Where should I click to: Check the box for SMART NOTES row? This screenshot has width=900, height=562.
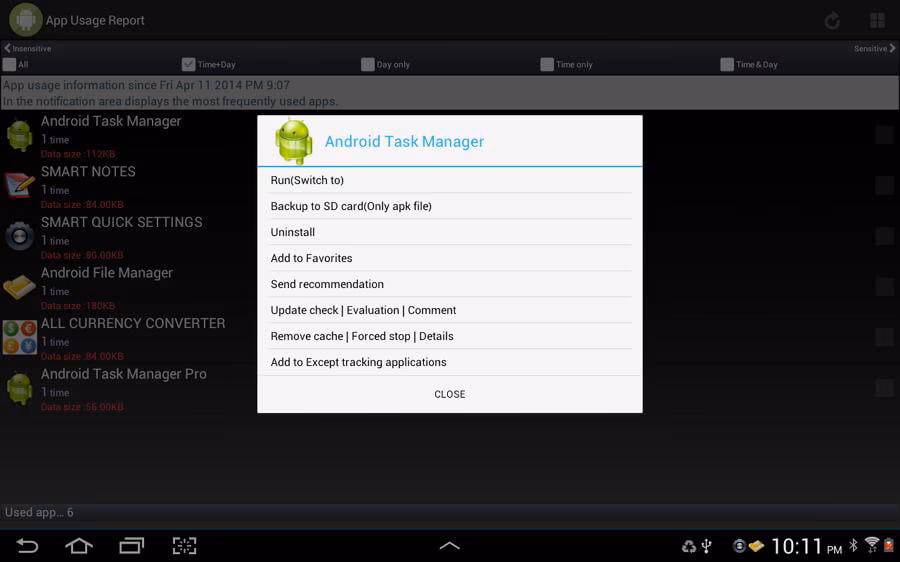point(885,185)
